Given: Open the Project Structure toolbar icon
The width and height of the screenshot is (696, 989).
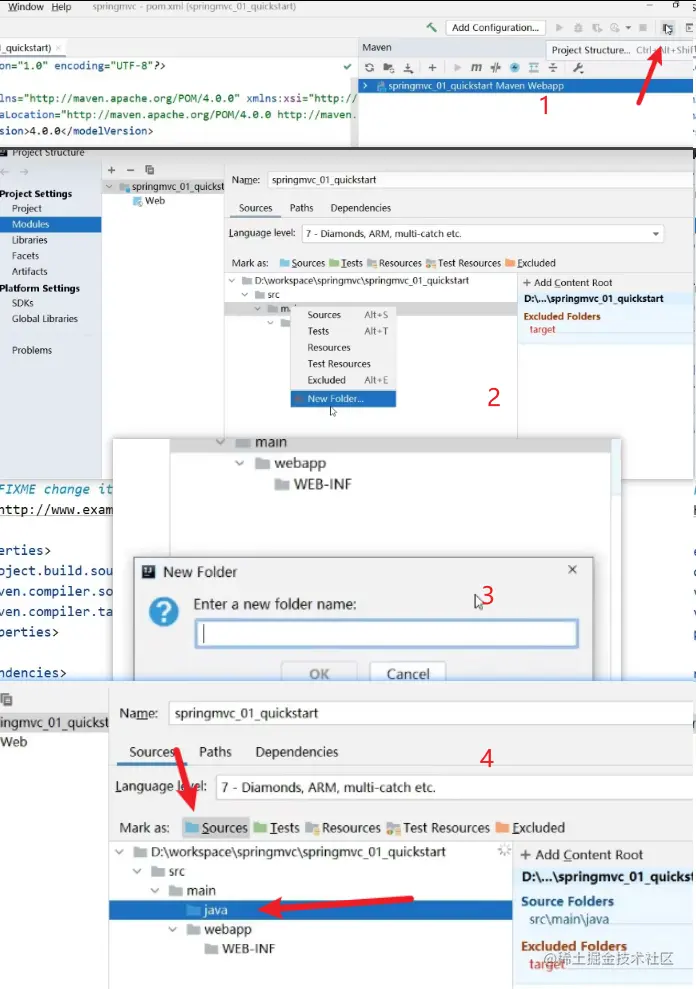Looking at the screenshot, I should pos(667,28).
